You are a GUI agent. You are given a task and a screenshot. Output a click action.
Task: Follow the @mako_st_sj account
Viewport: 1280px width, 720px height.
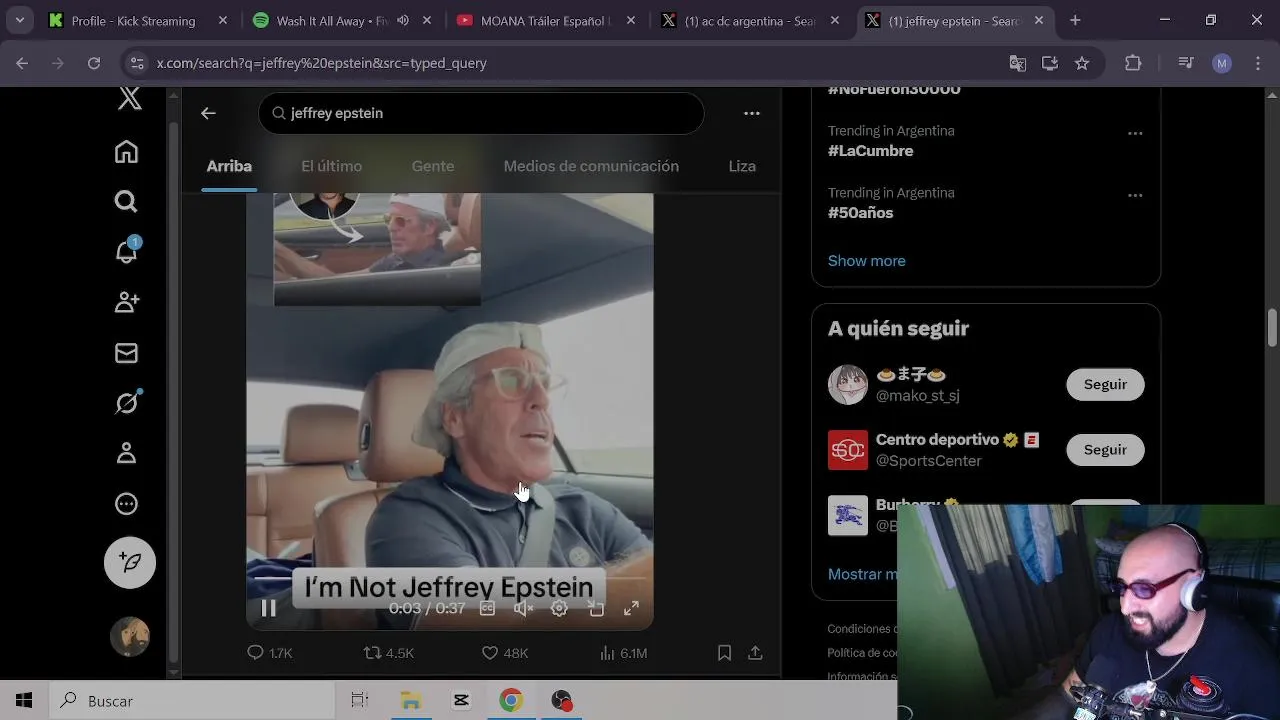click(1105, 384)
